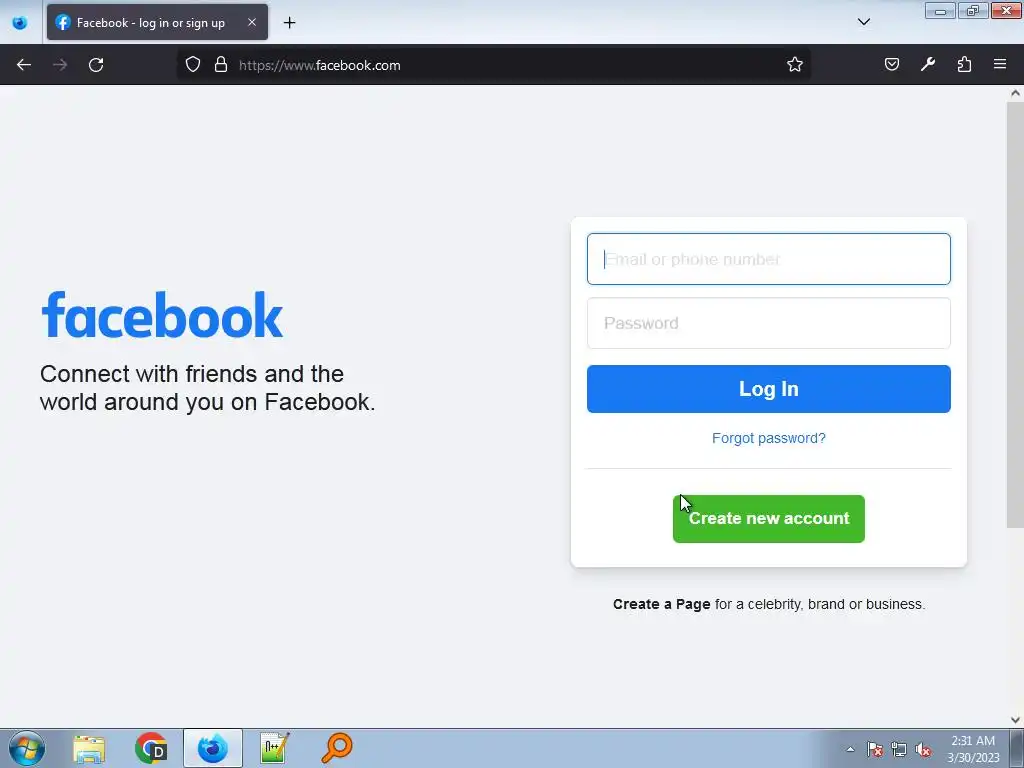
Task: Go back with the browser back arrow
Action: point(24,65)
